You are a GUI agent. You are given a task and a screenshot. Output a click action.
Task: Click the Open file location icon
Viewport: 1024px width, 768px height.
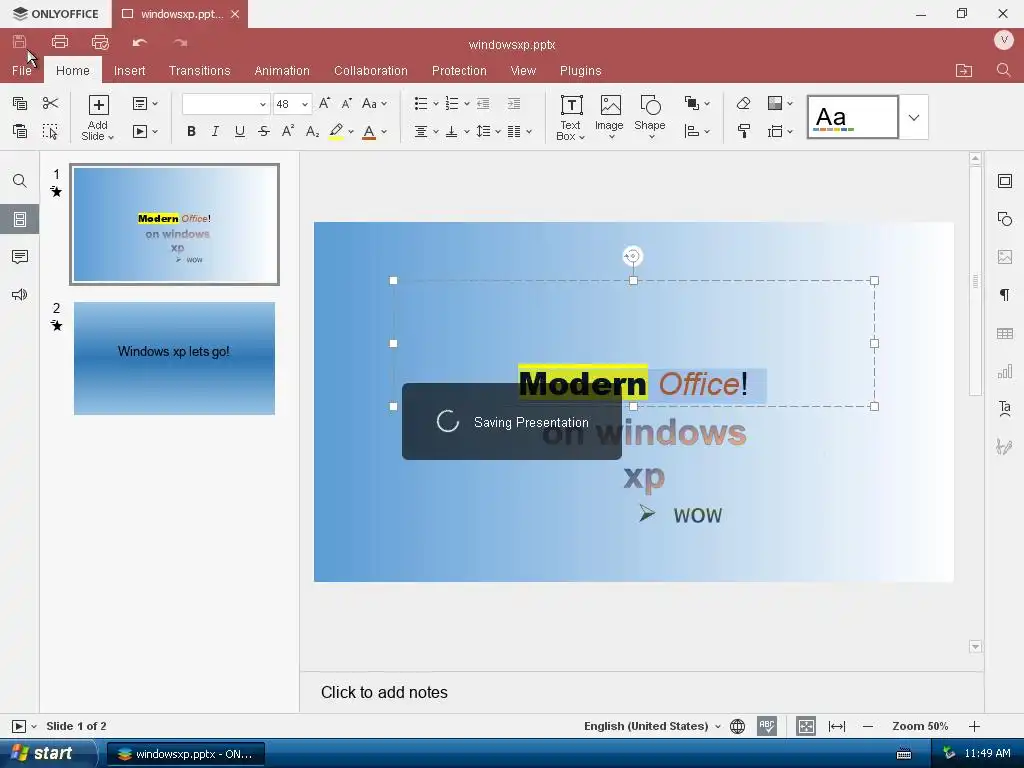[964, 71]
